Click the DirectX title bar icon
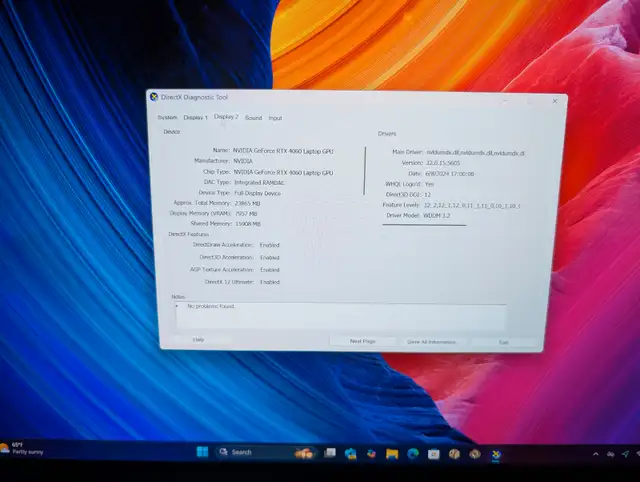The image size is (640, 482). 154,97
